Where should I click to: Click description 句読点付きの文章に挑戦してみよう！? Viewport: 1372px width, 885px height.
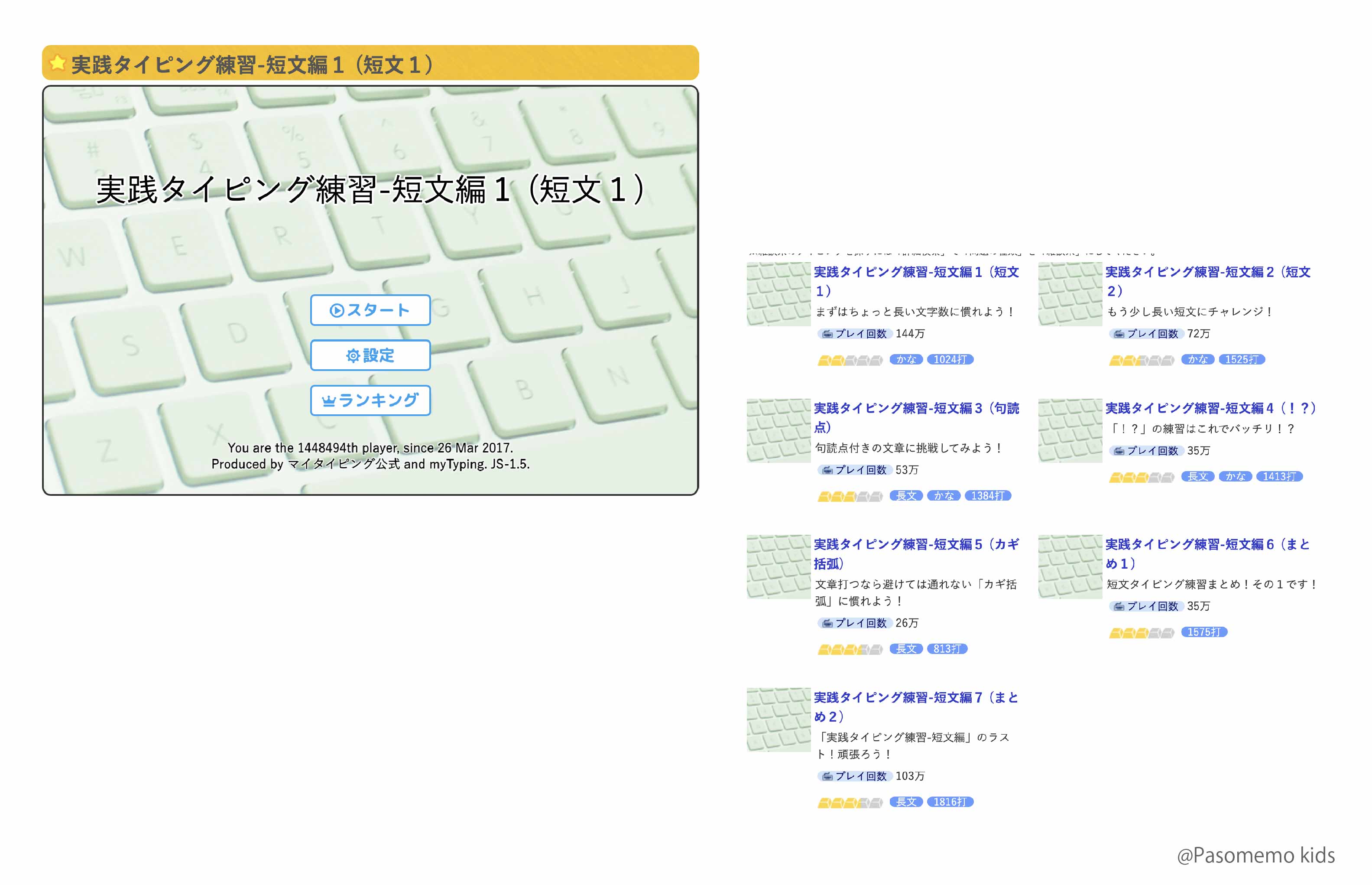[910, 448]
